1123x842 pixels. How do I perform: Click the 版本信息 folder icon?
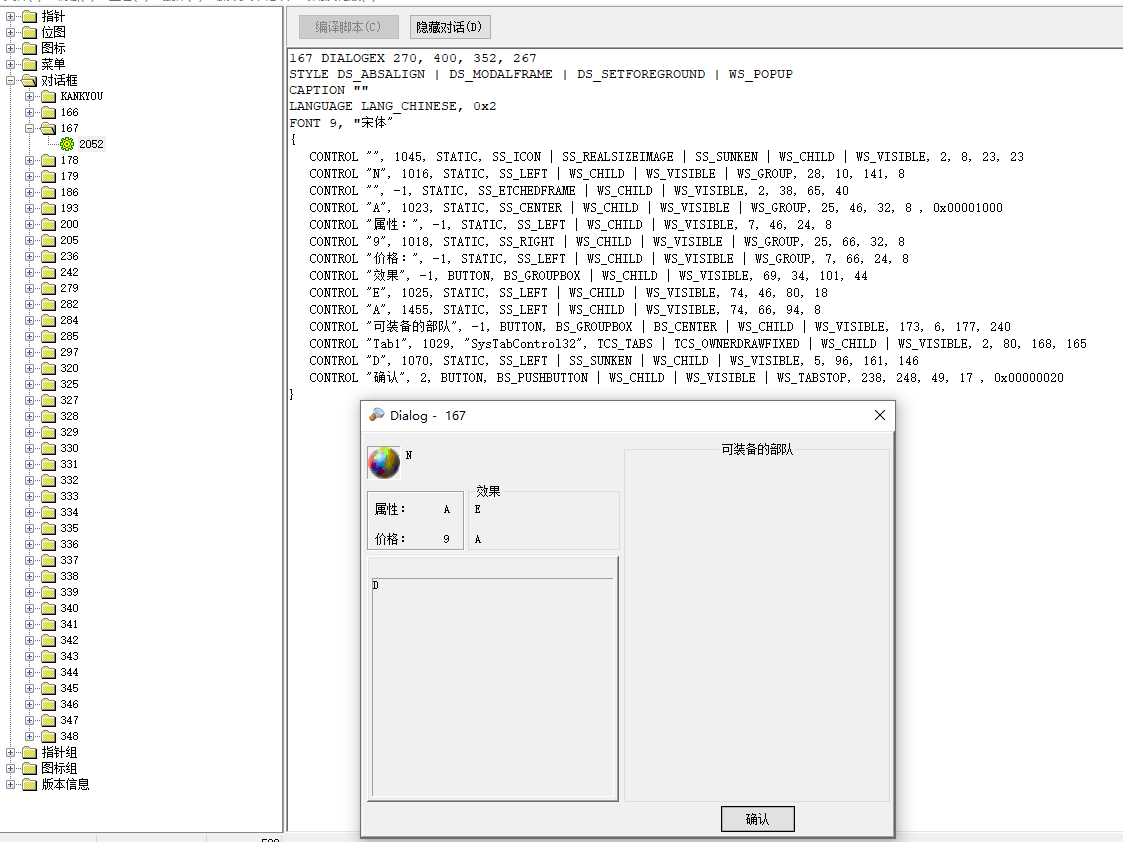pos(29,784)
